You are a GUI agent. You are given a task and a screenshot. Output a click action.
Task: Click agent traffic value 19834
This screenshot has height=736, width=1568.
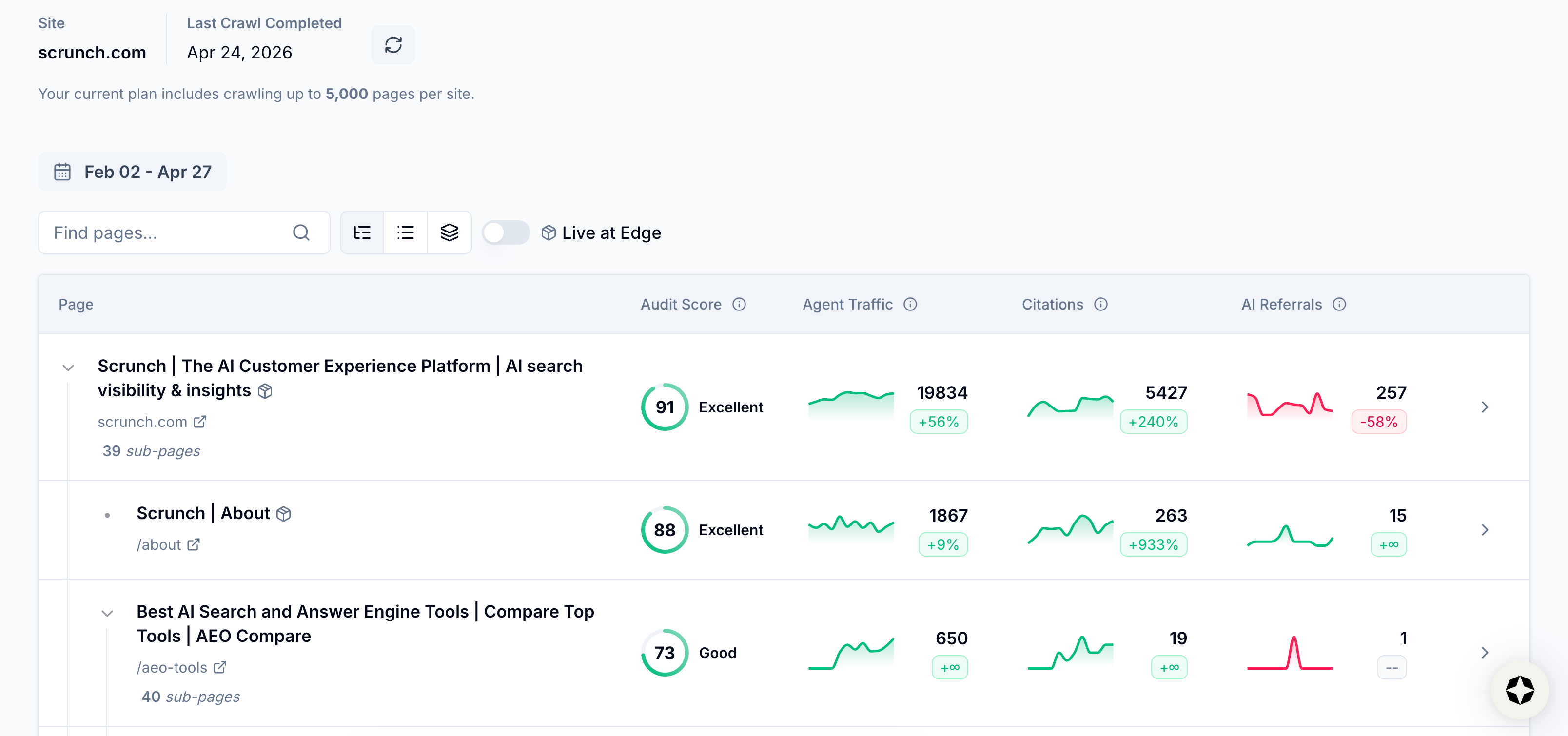(x=941, y=392)
